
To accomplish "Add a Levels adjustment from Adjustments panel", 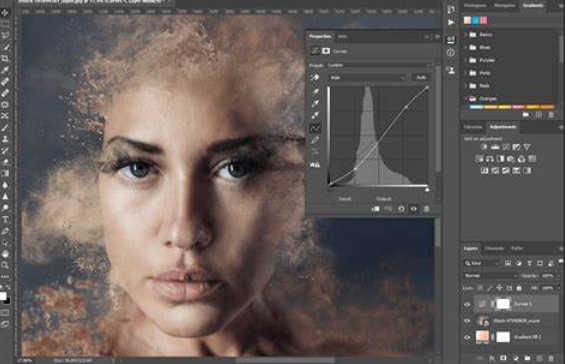I will point(495,147).
